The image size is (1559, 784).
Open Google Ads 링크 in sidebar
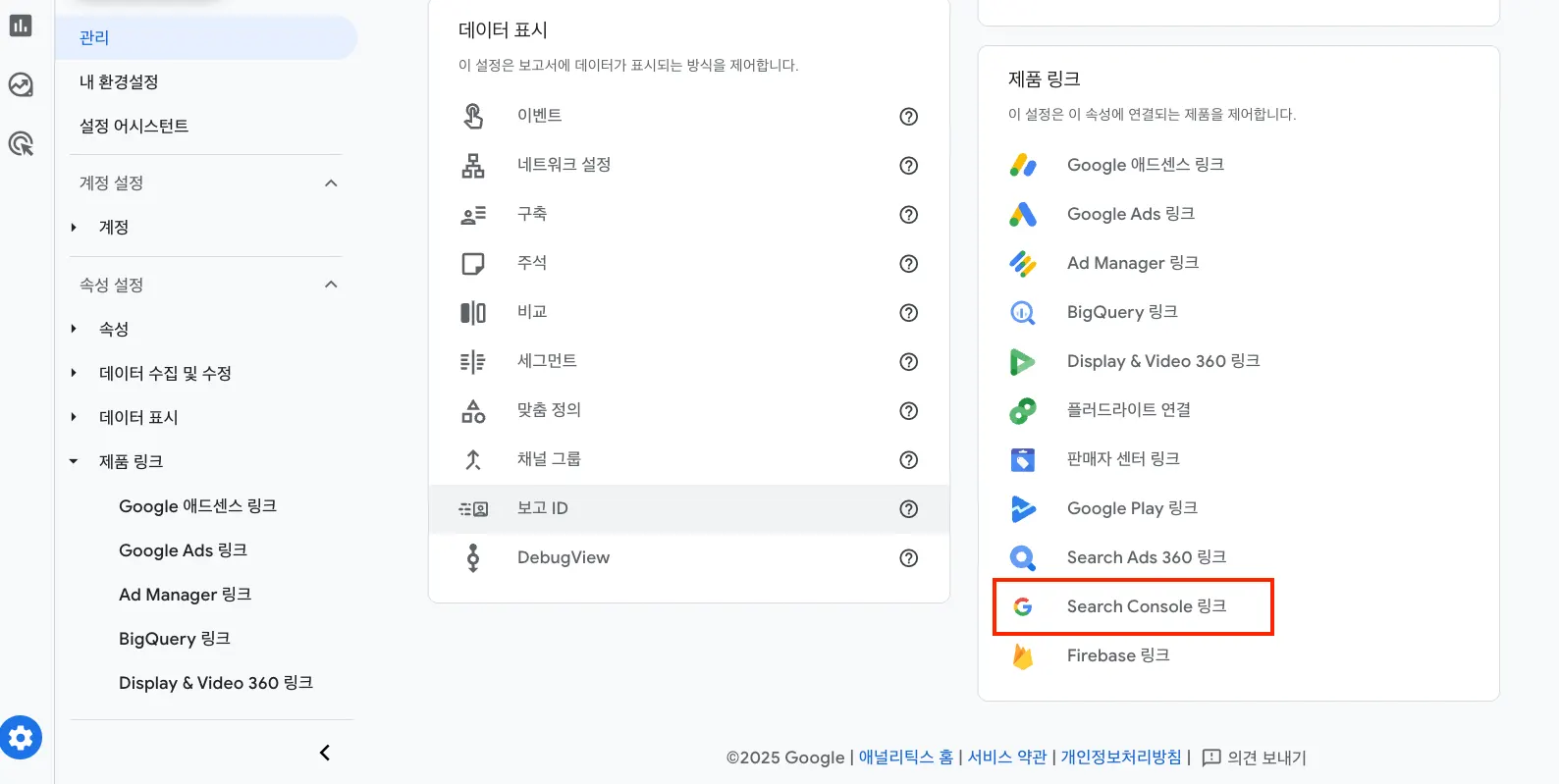click(183, 550)
